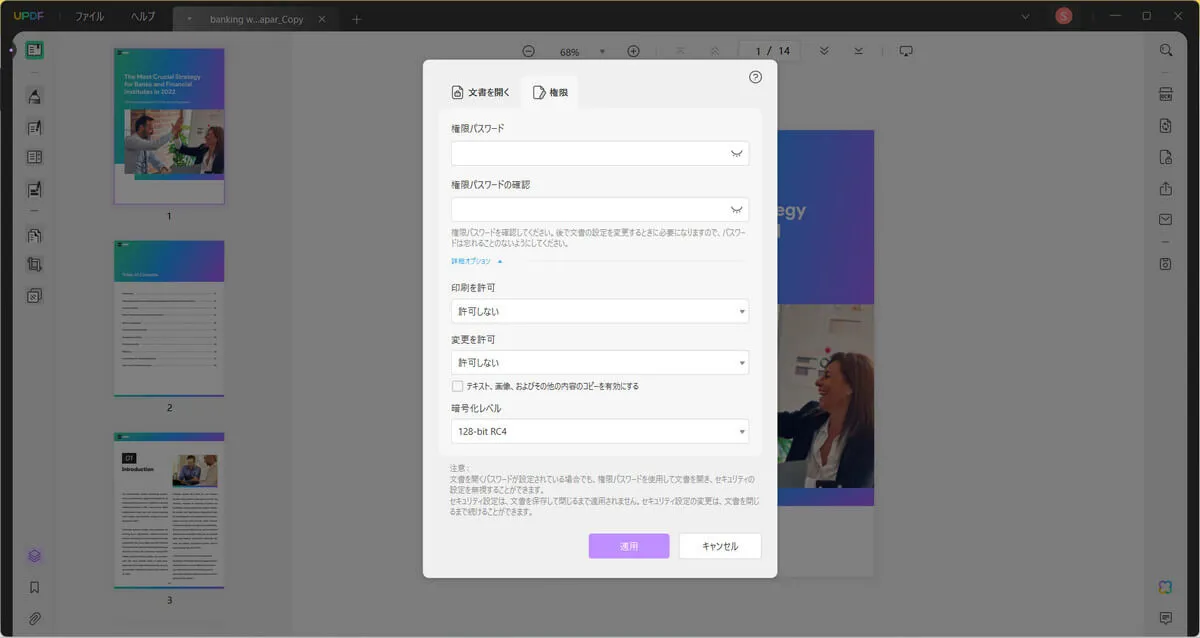Click the UPDF logo in title bar
This screenshot has width=1200, height=638.
[x=28, y=16]
